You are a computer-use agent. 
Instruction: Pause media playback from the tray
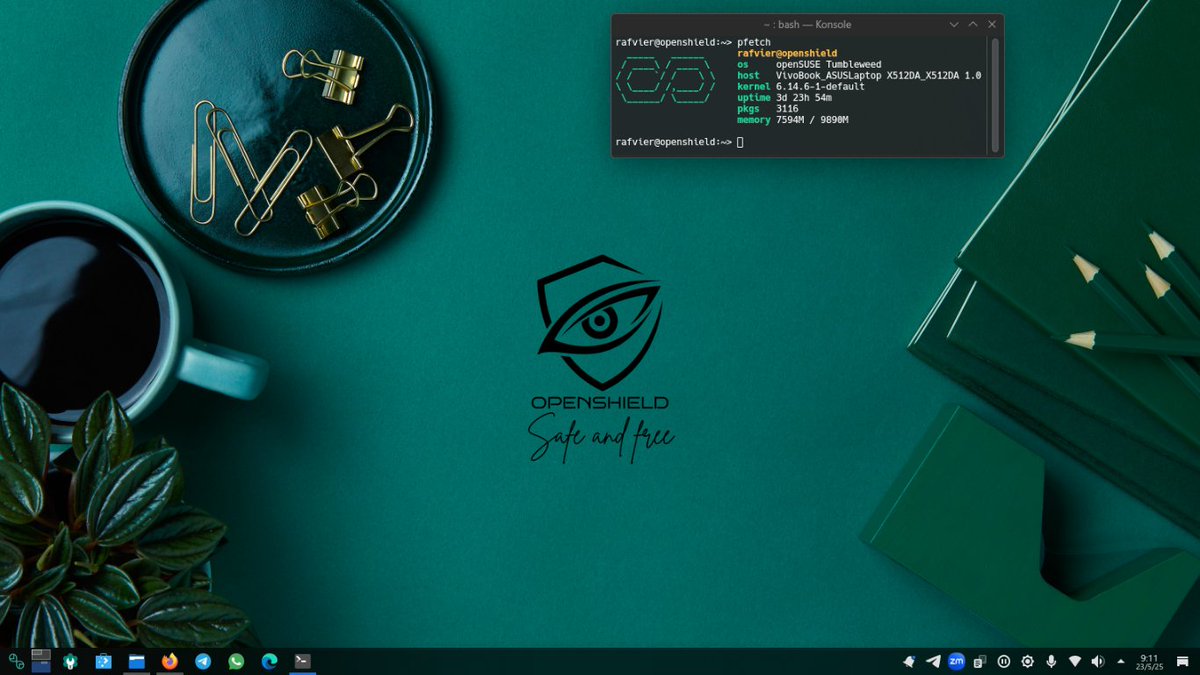1003,661
